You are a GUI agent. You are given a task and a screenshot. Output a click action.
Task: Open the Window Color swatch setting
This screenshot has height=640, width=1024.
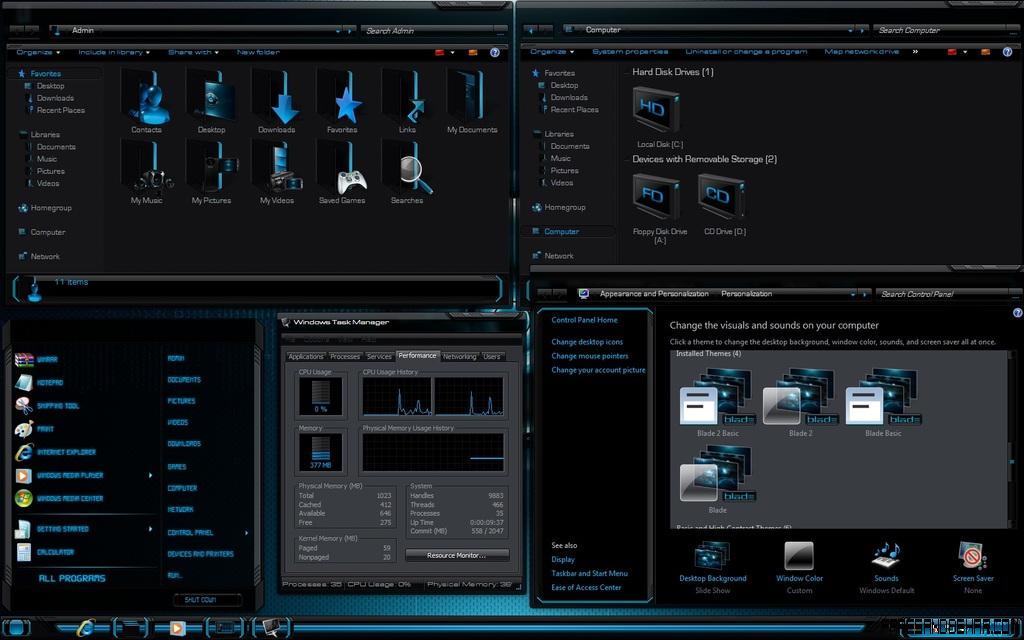(x=799, y=556)
